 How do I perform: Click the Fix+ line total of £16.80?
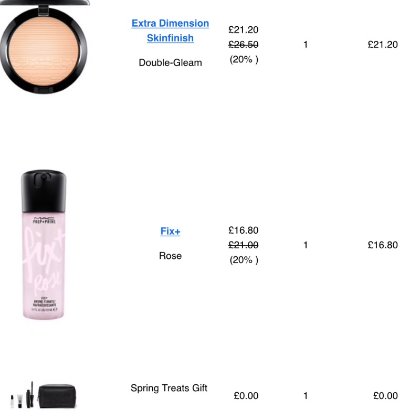click(383, 245)
